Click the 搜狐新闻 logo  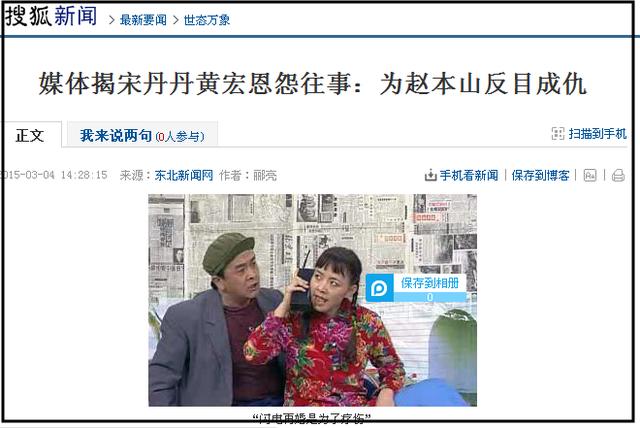pos(51,16)
